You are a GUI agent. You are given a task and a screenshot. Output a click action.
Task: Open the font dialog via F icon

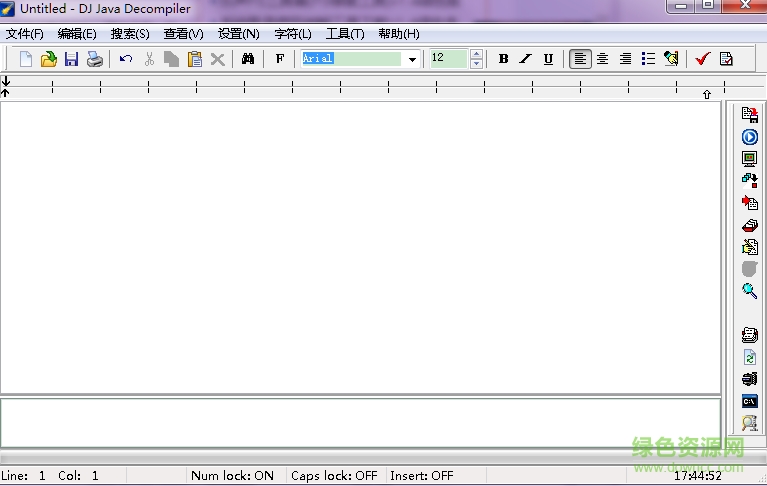click(280, 59)
